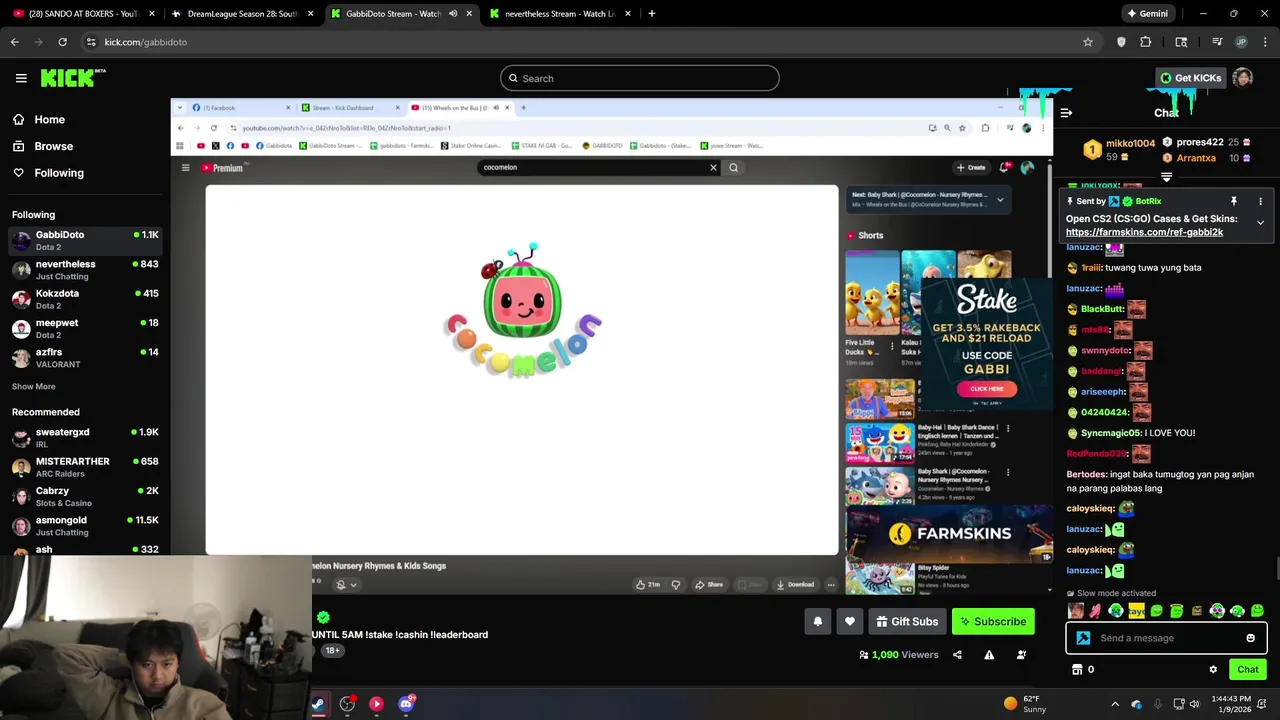Screen dimensions: 1280x720
Task: Click the YouTube search magnifier in stream
Action: click(x=733, y=168)
